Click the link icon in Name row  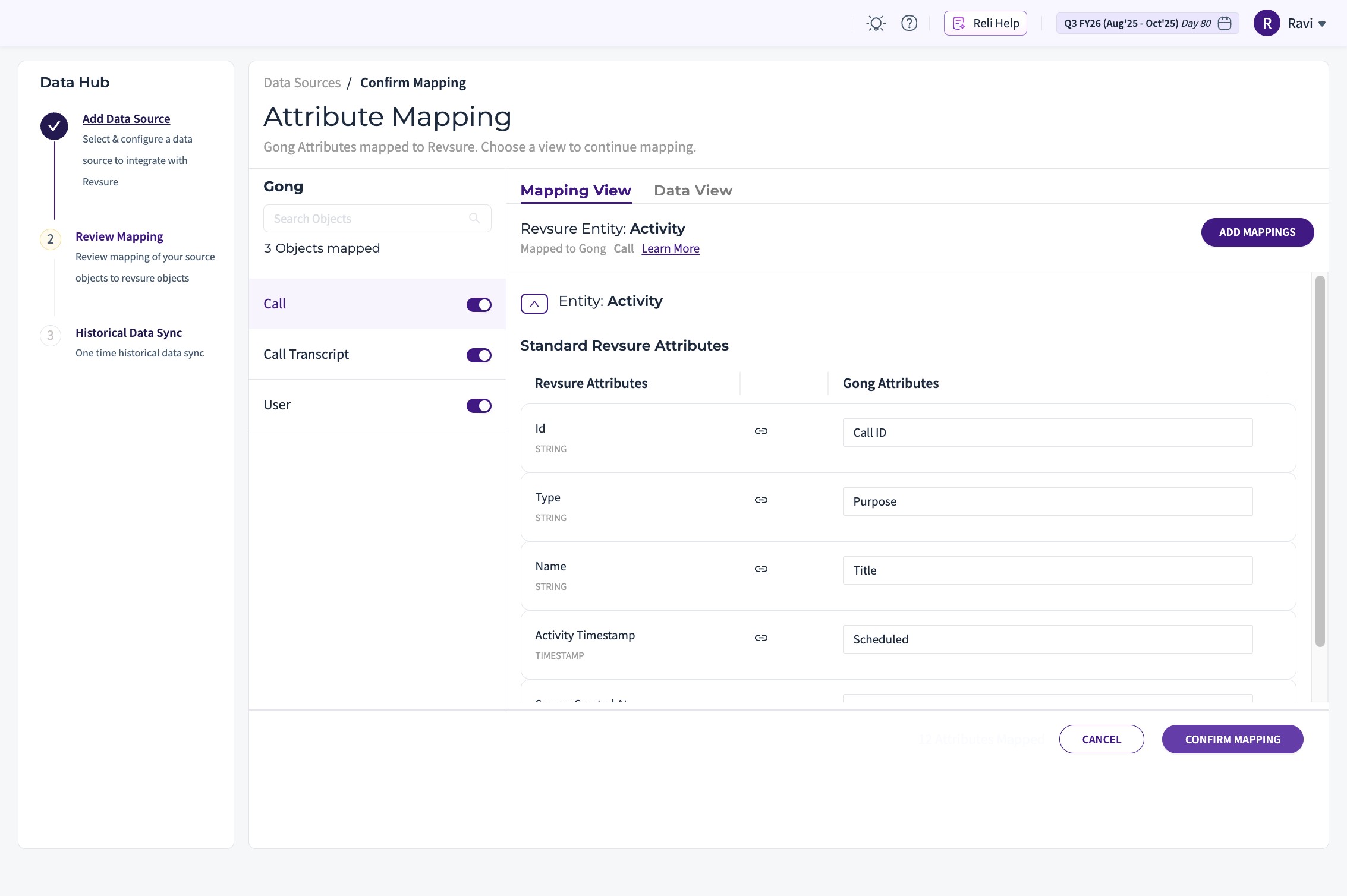point(761,569)
